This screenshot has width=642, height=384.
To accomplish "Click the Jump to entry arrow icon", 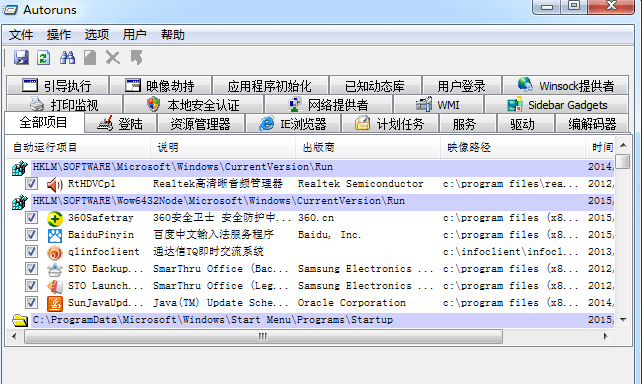I will click(136, 58).
